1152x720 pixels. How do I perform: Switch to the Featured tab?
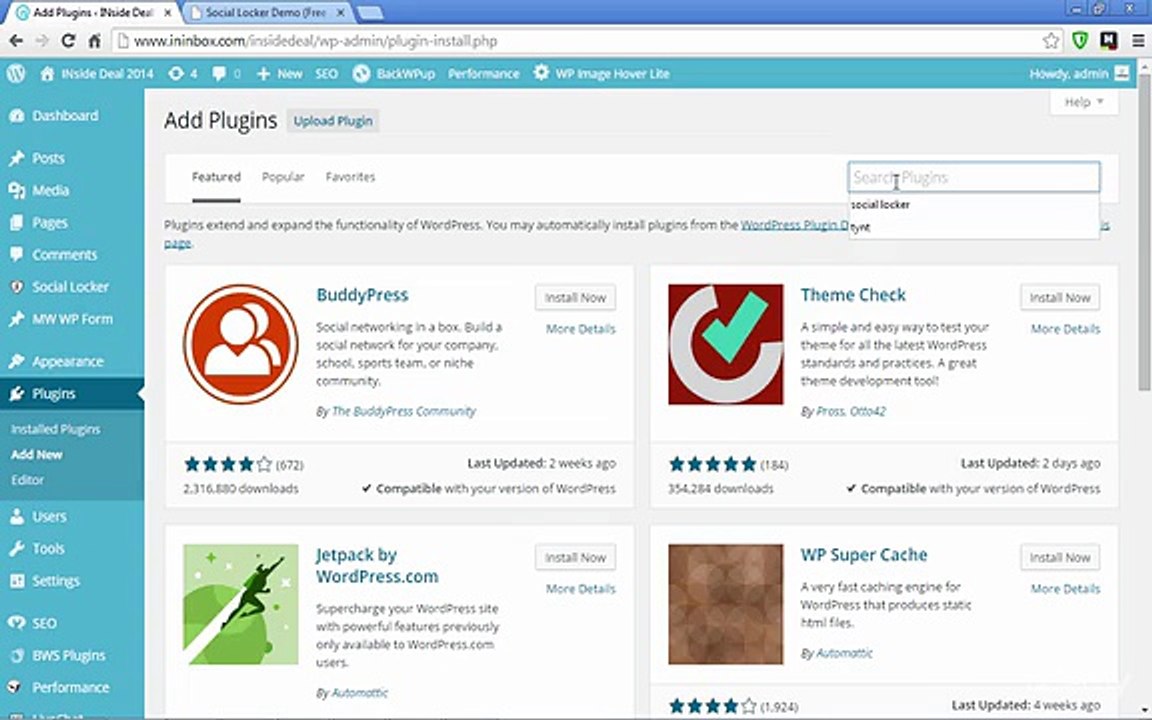[x=216, y=177]
